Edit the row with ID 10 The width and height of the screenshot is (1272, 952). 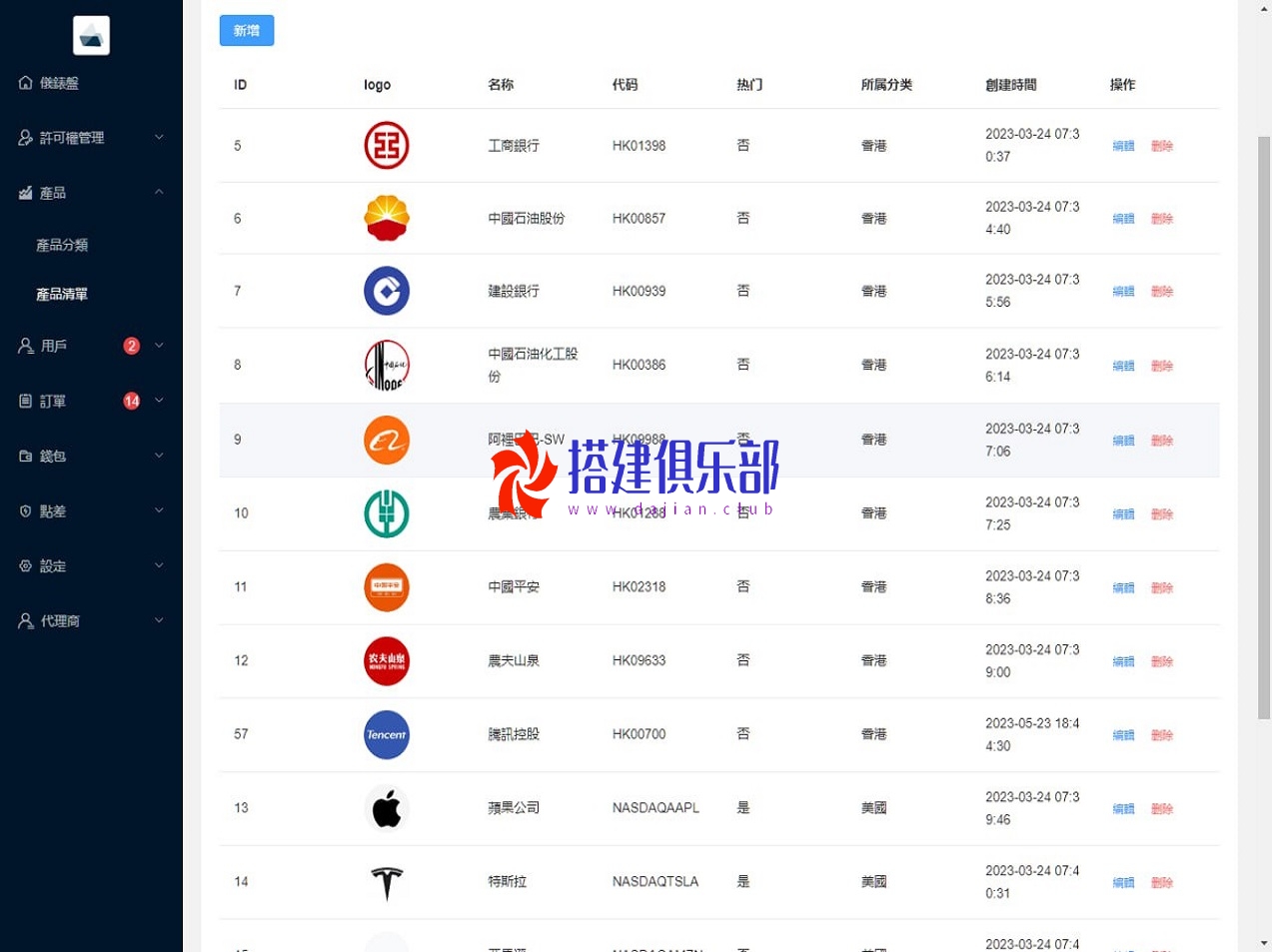tap(1123, 514)
